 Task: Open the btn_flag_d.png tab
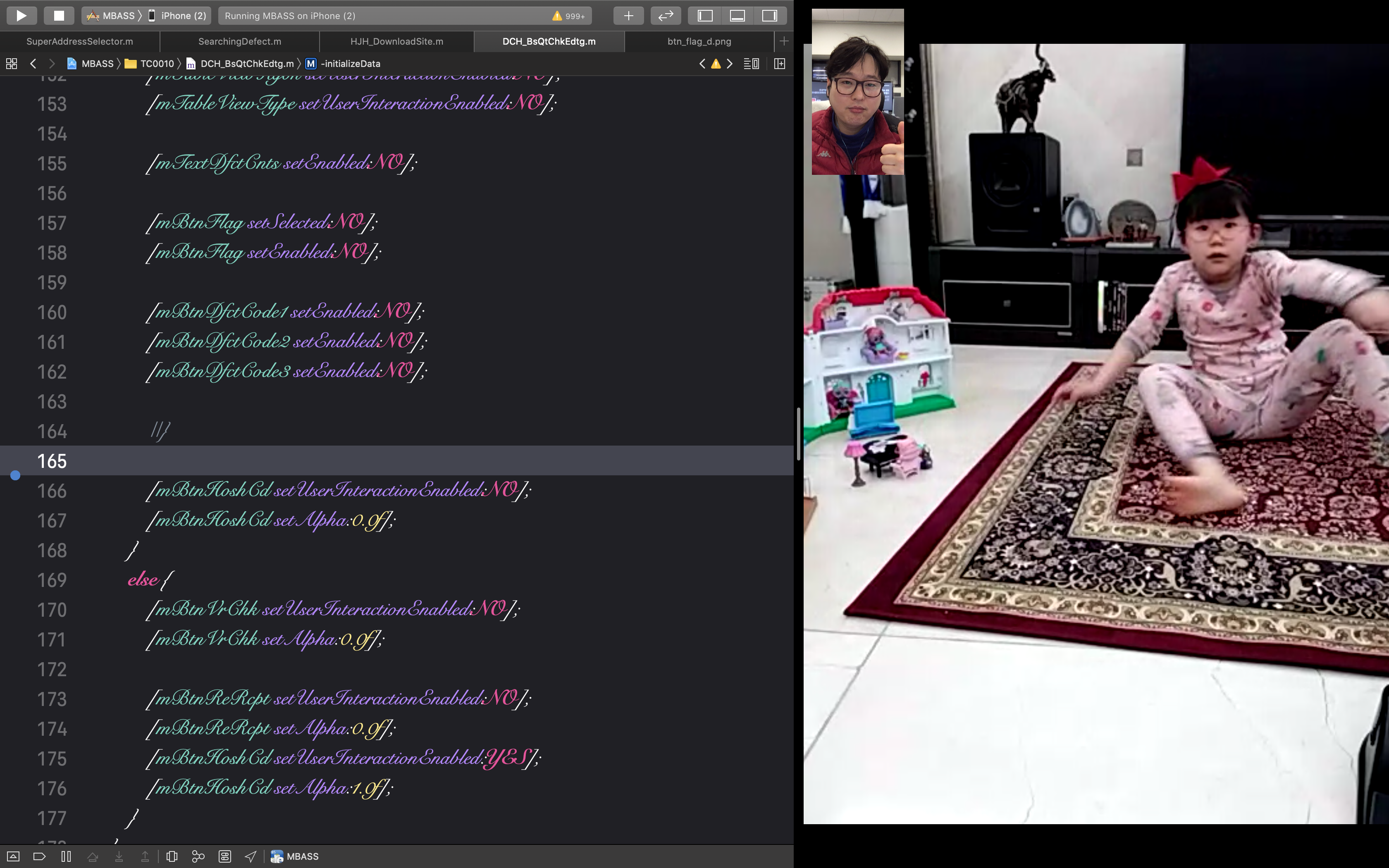point(699,41)
